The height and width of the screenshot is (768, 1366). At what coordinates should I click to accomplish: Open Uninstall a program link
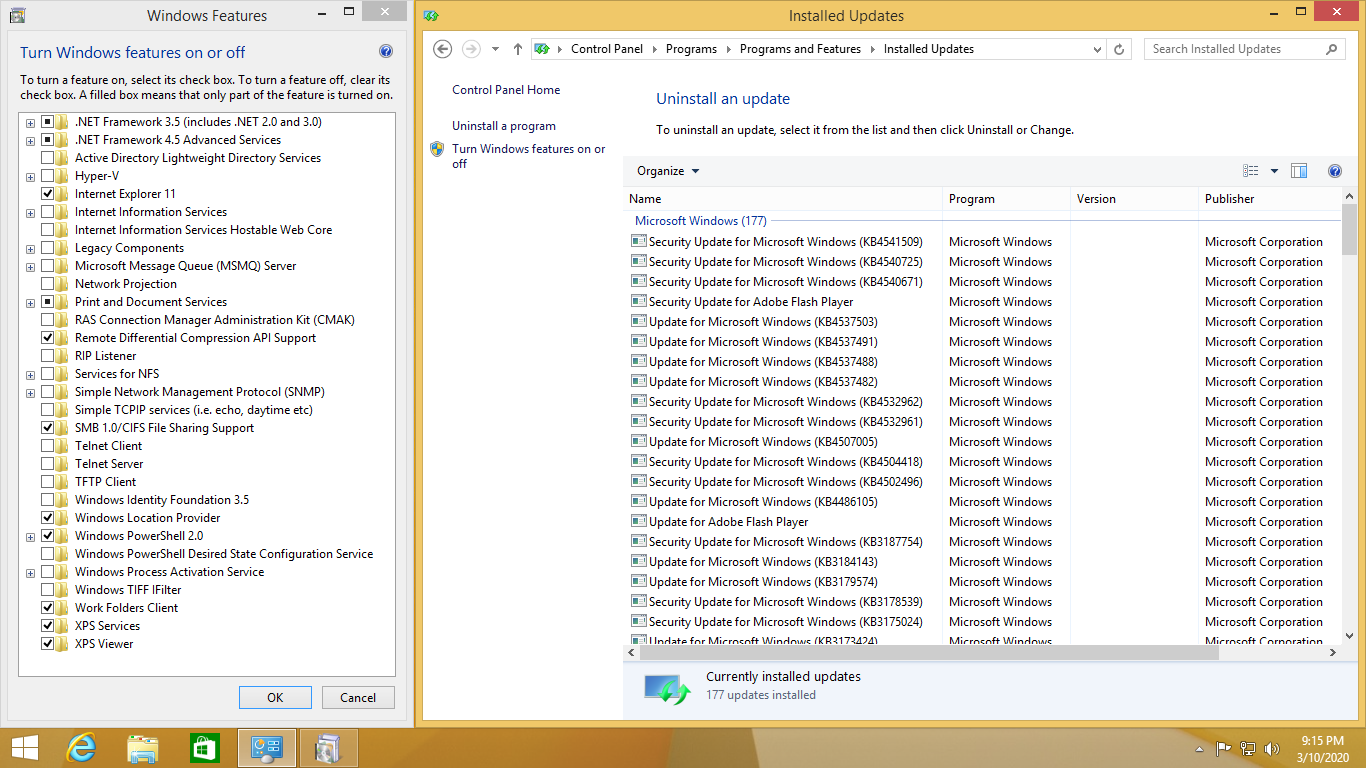pos(504,126)
